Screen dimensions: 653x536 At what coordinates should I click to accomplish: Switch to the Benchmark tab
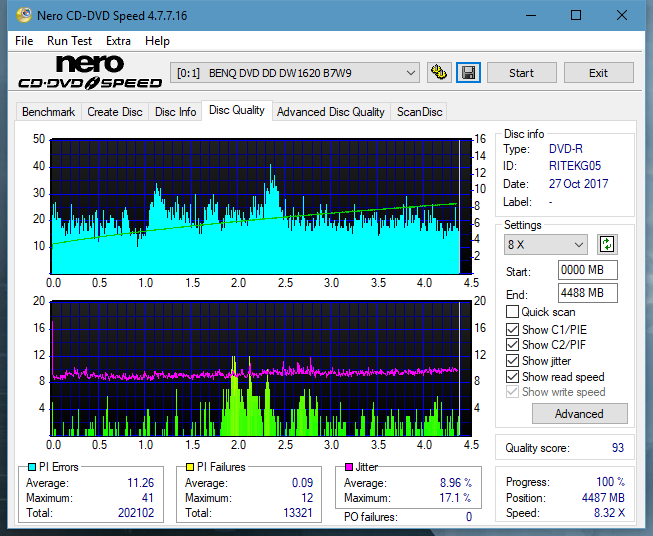tap(49, 112)
